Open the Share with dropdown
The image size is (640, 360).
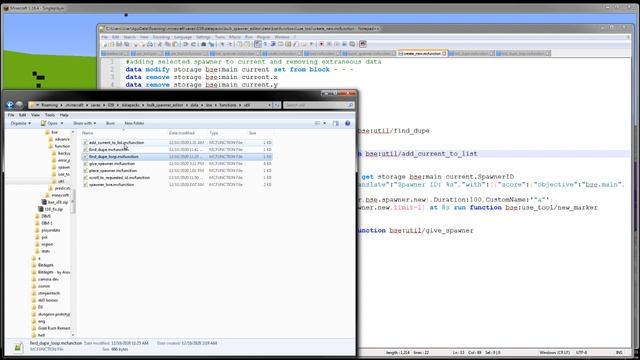point(84,123)
